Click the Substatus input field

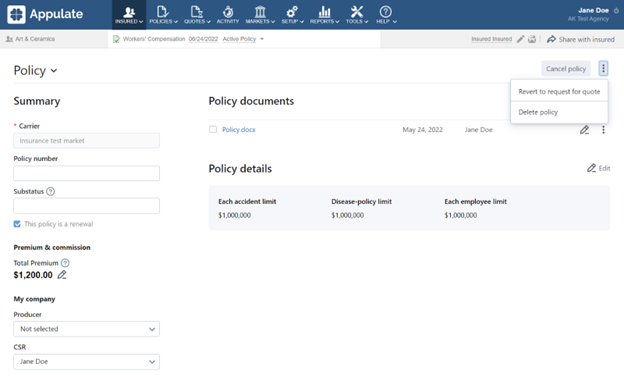(86, 206)
